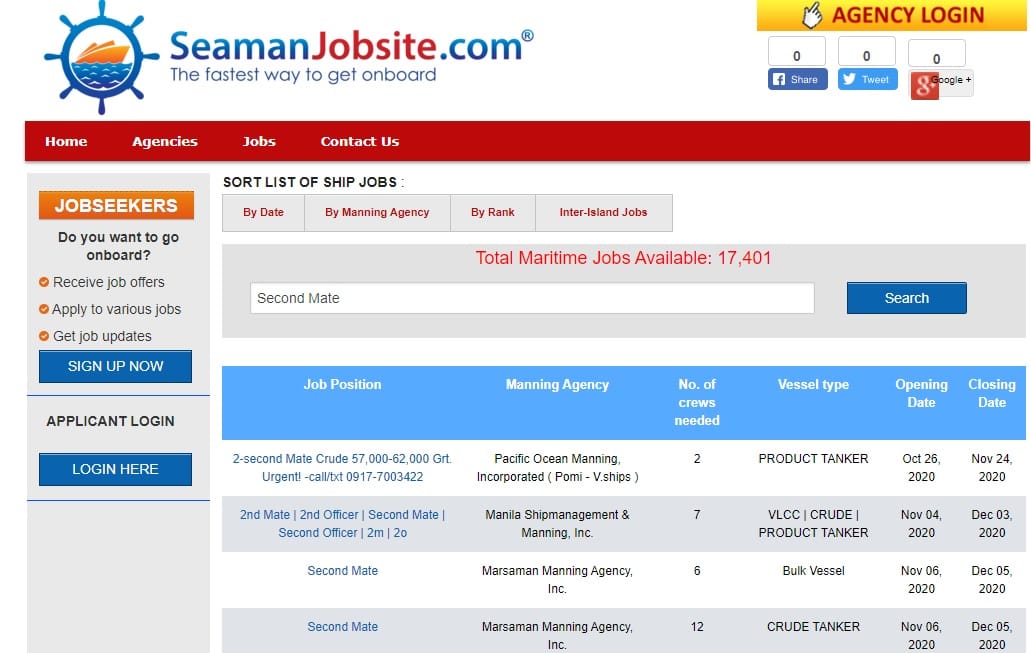
Task: Click 'Receive job offers' bullet text
Action: click(x=108, y=282)
